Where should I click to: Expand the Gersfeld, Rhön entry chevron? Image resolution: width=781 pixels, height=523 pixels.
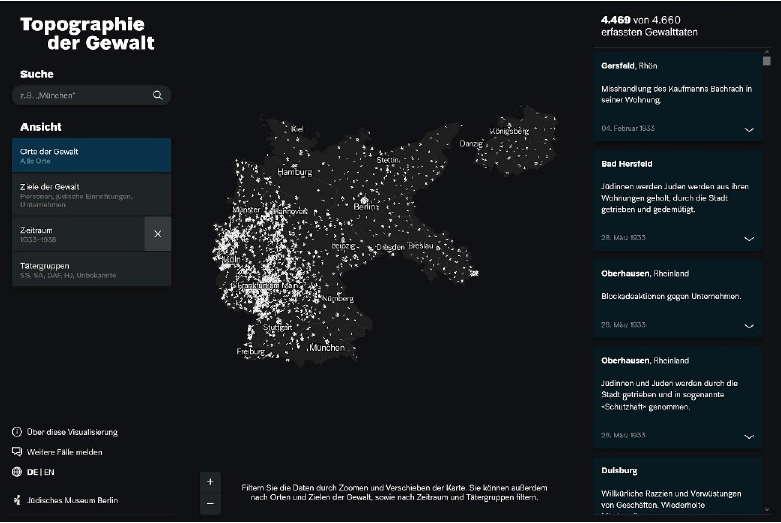click(x=749, y=130)
